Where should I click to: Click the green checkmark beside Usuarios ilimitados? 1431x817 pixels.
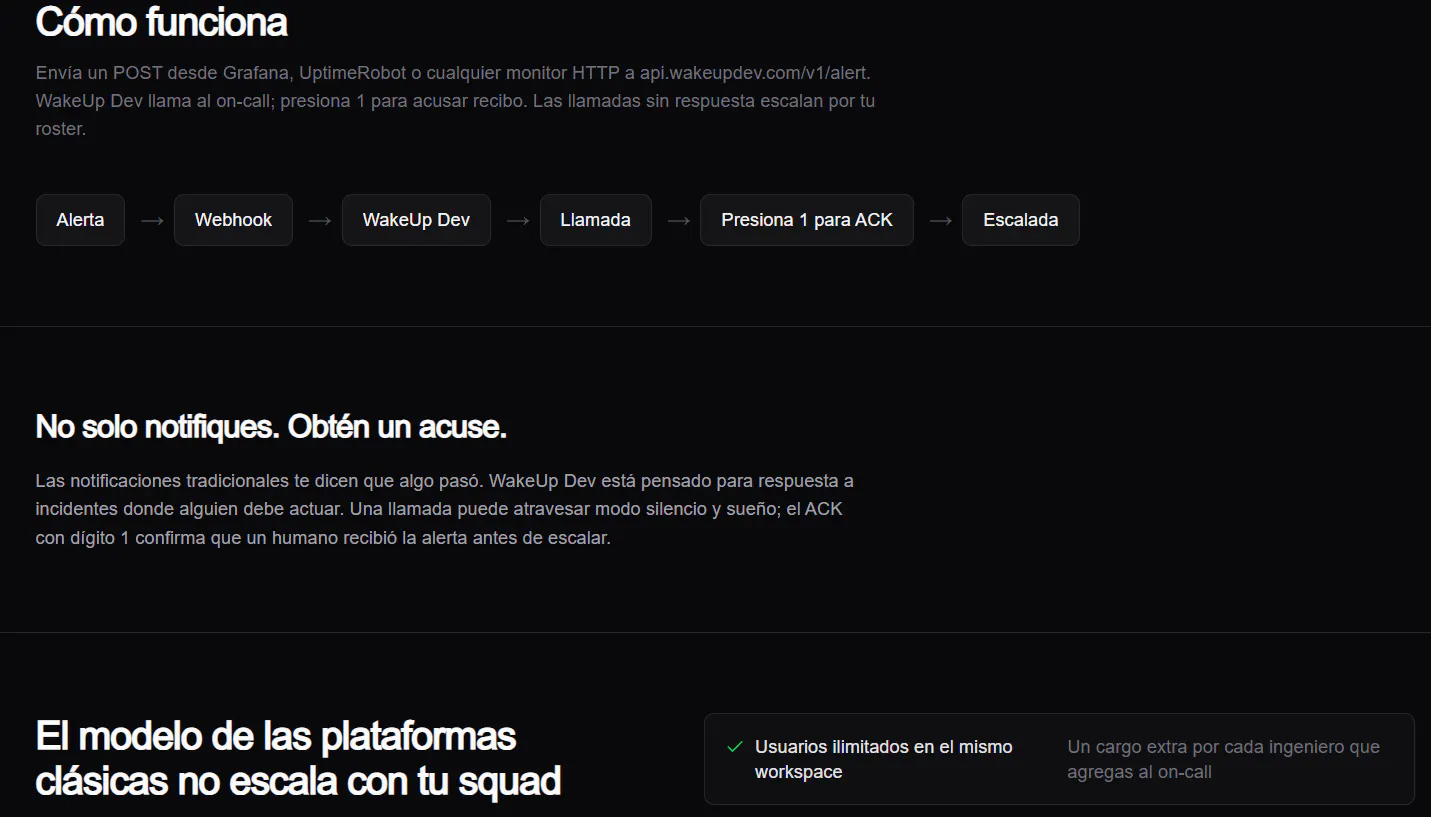pos(735,747)
